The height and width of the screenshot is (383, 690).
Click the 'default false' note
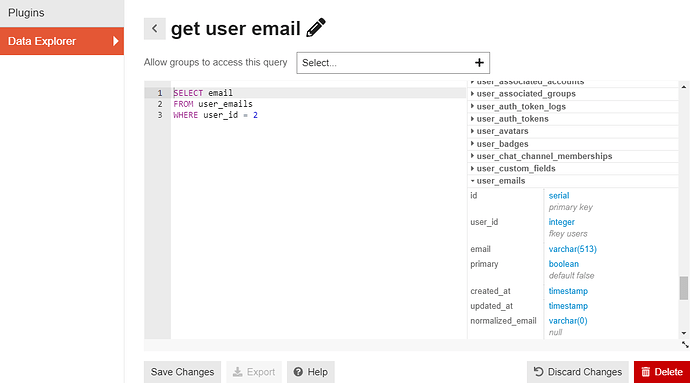click(x=571, y=276)
